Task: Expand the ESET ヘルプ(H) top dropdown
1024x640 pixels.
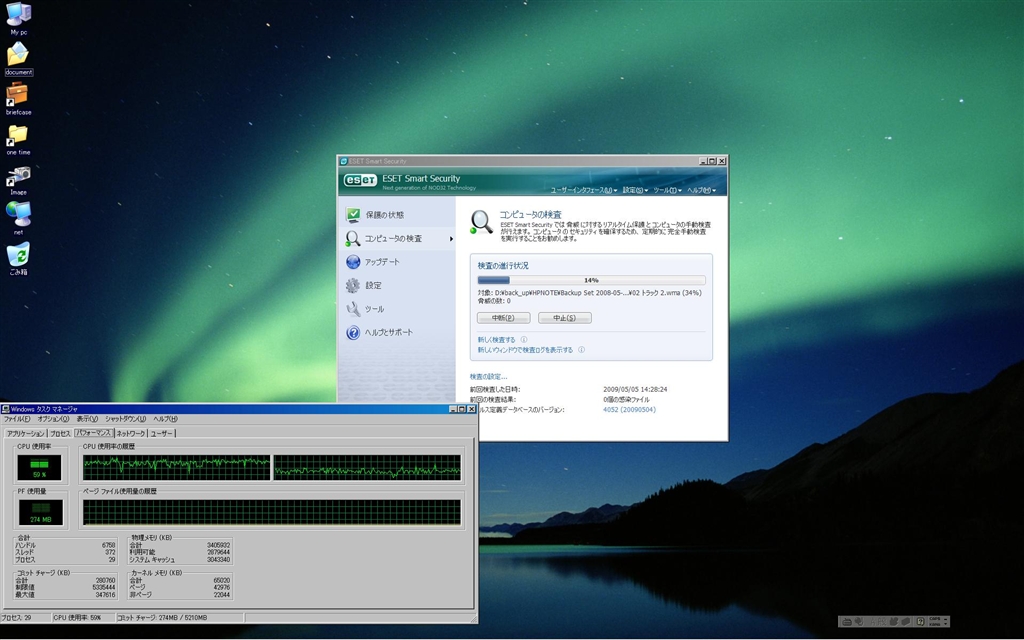Action: tap(699, 190)
